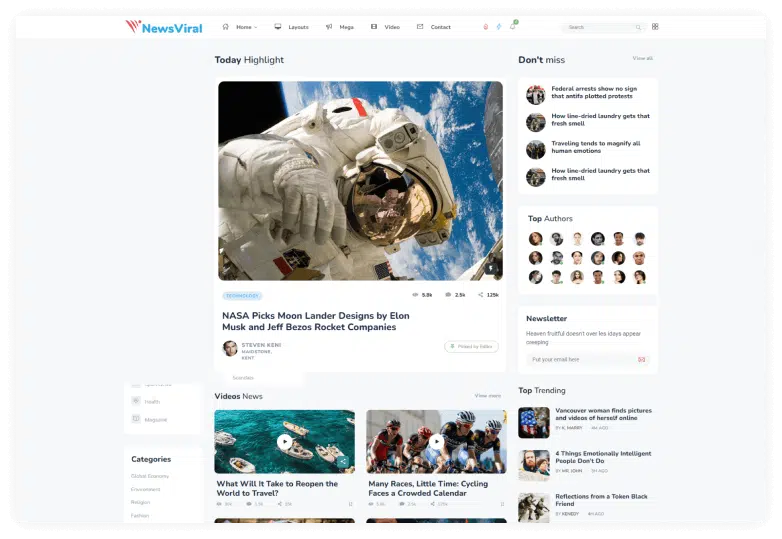Open the NASA Picks Moon Lander headline
The width and height of the screenshot is (782, 539).
[316, 322]
